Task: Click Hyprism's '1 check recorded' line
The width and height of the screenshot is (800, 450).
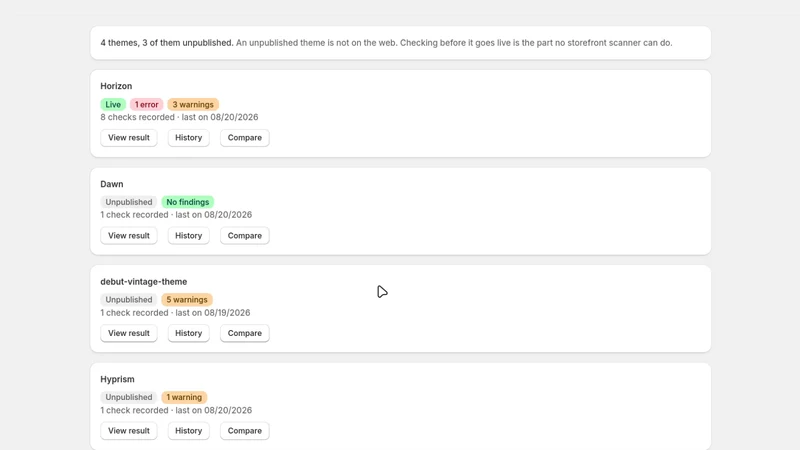Action: coord(176,410)
